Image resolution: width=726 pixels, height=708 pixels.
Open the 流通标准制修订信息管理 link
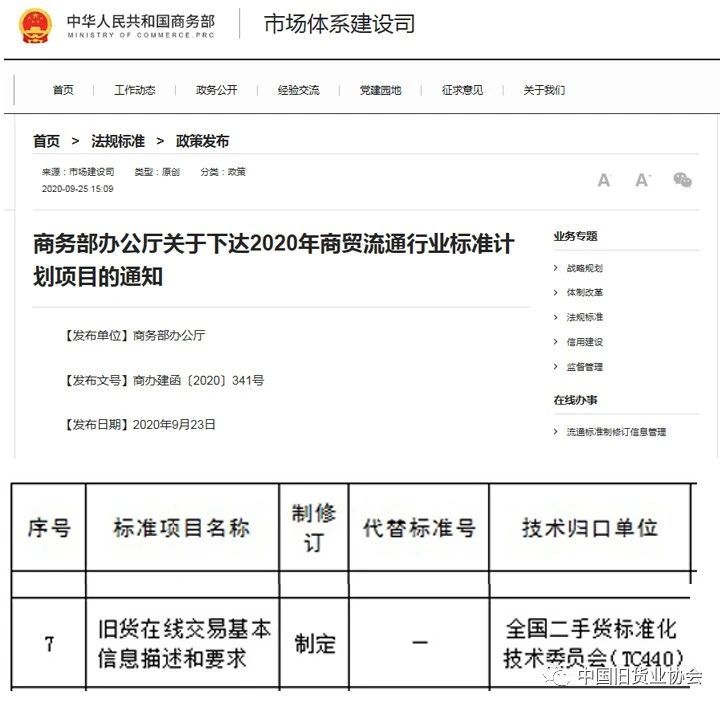click(x=616, y=432)
